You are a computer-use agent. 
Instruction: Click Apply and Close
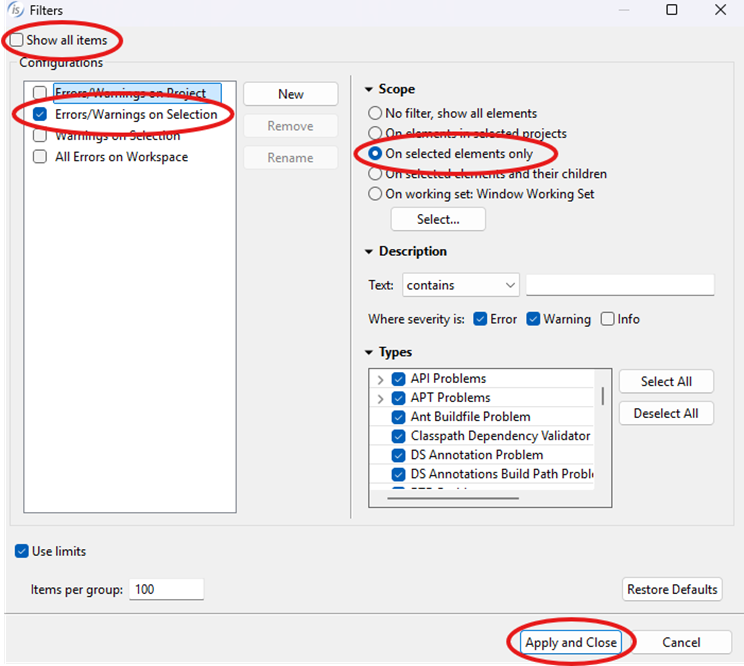571,642
